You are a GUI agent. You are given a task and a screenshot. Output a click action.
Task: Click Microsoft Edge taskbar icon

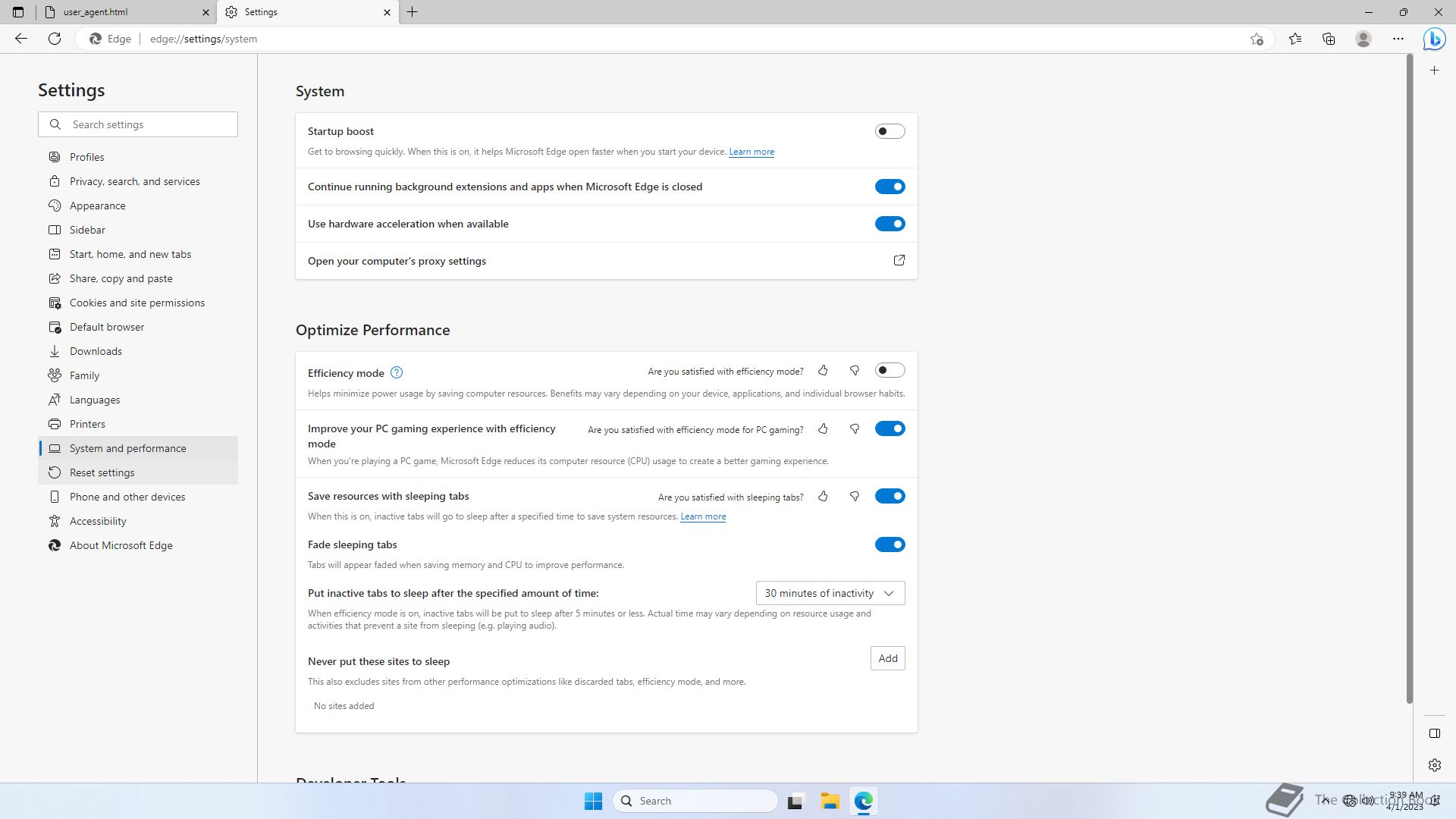864,801
